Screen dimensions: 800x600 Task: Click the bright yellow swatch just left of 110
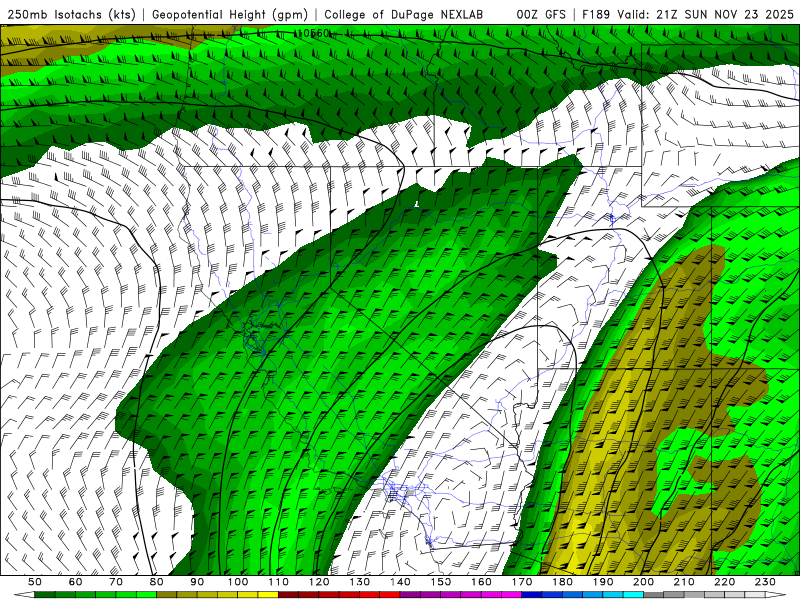[268, 595]
